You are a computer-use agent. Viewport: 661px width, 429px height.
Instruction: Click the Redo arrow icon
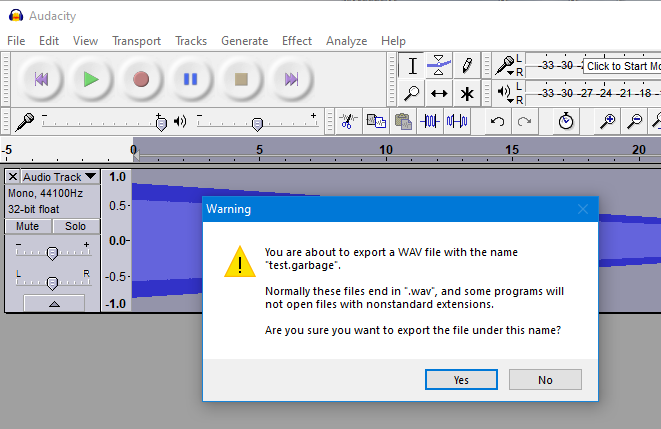(x=524, y=121)
